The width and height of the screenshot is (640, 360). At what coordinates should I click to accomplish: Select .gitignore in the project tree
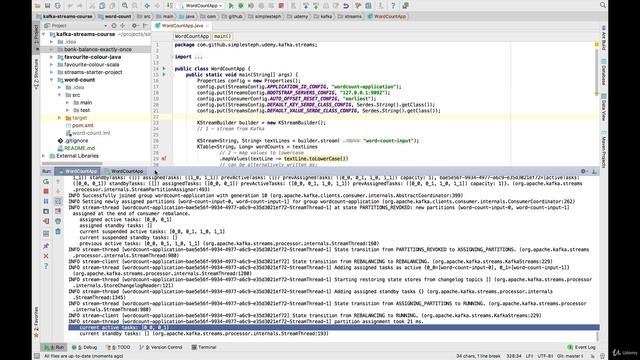73,141
